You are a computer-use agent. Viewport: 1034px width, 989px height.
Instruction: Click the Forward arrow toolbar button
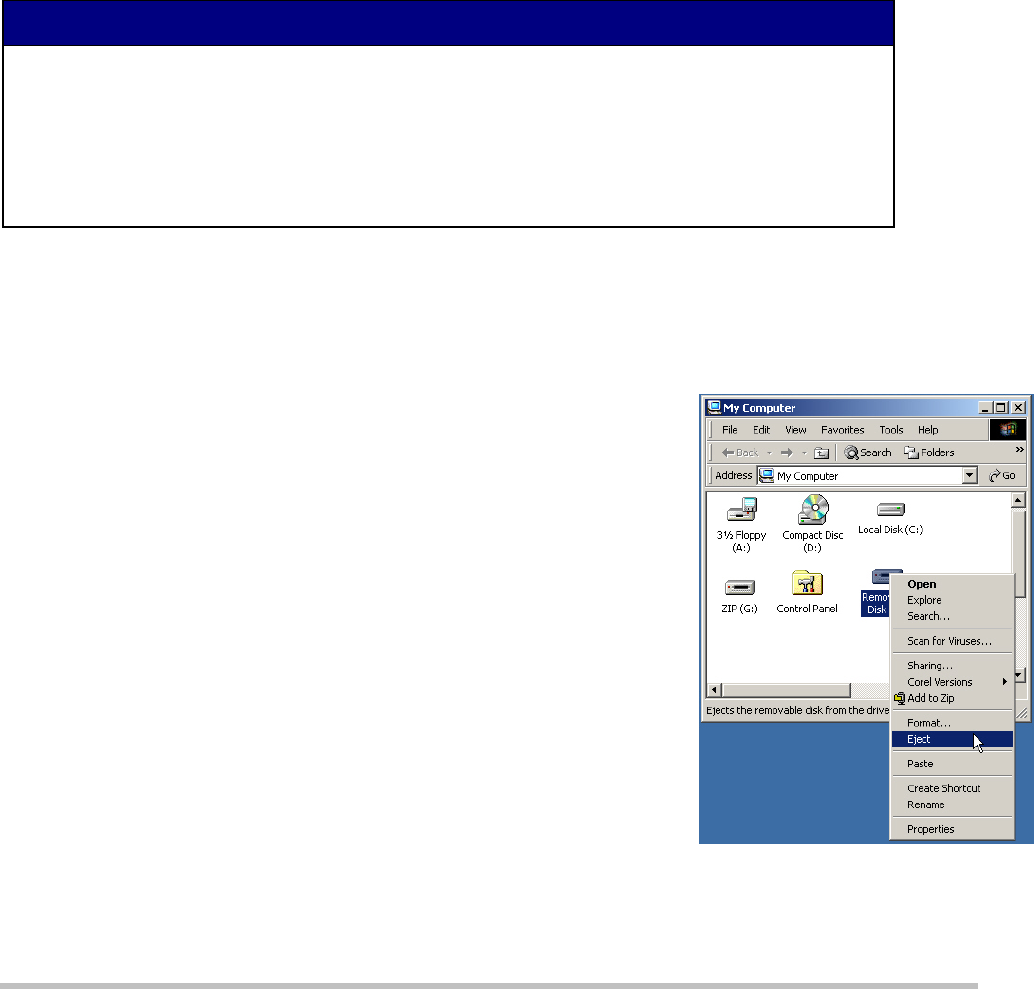[x=786, y=452]
